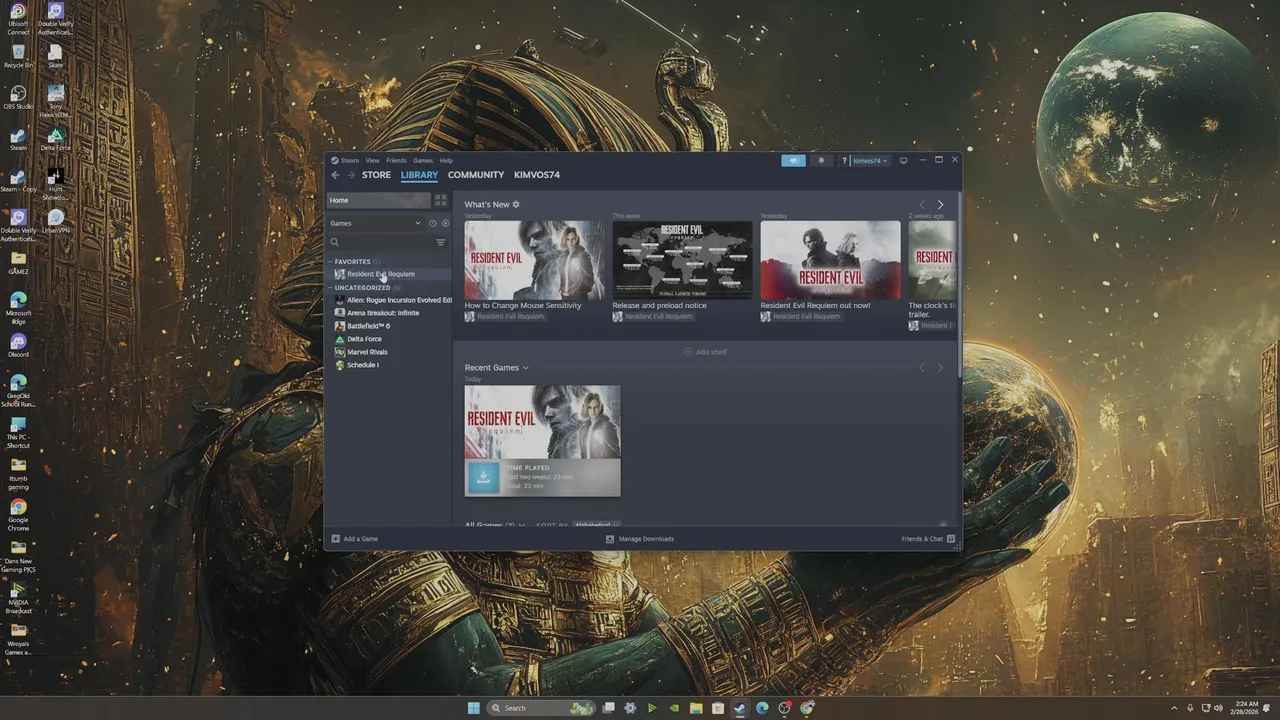1280x720 pixels.
Task: Switch to the COMMUNITY tab
Action: click(x=476, y=175)
